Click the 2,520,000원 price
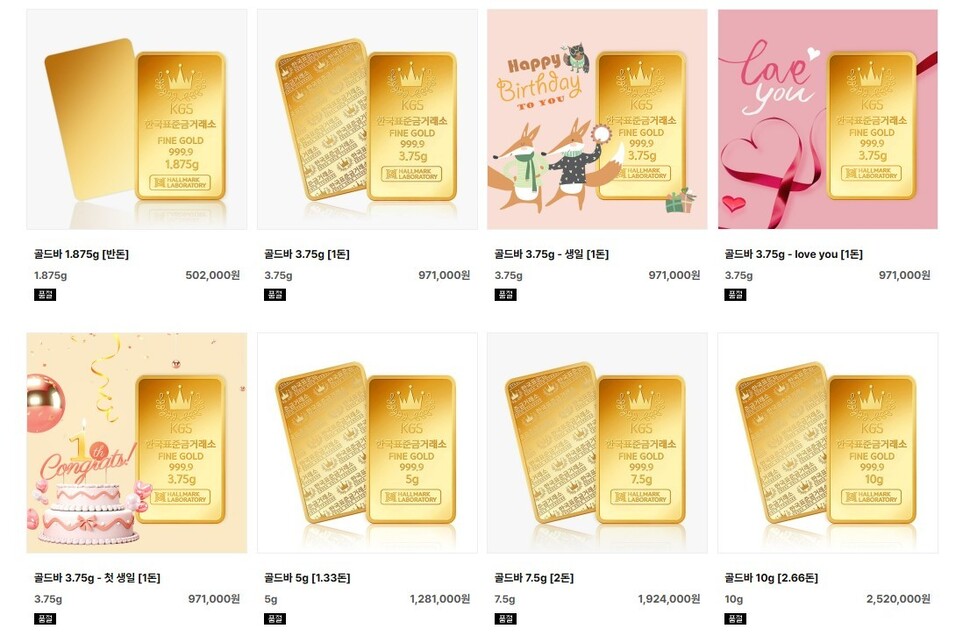970x643 pixels. 898,599
